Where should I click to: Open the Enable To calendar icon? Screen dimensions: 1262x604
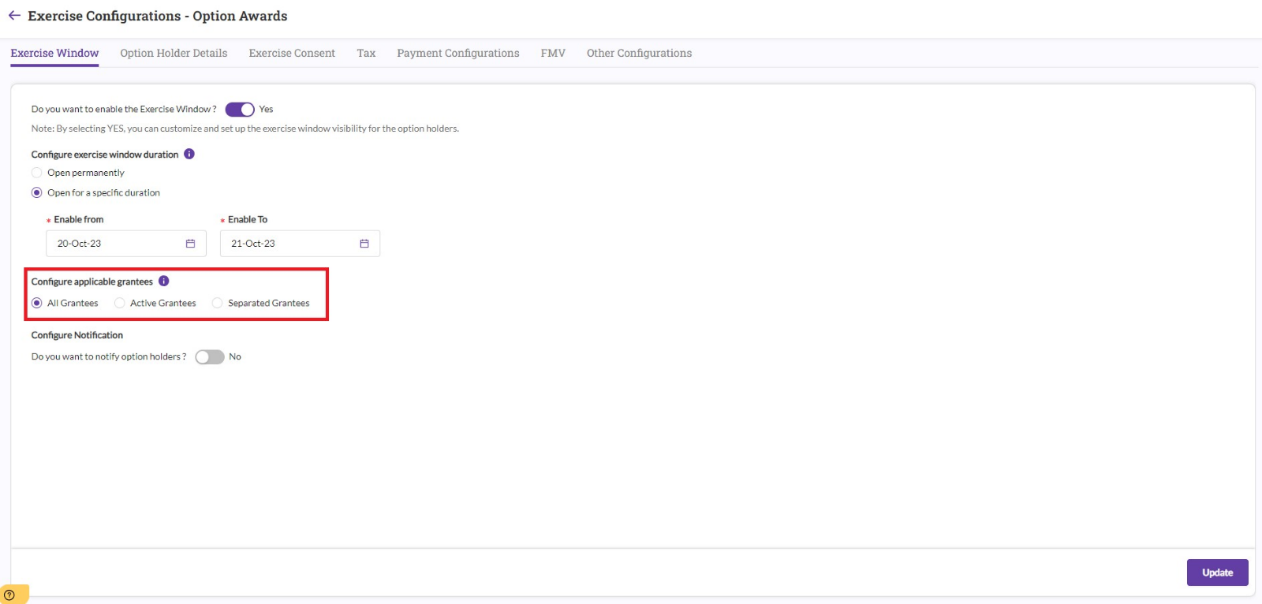click(365, 242)
